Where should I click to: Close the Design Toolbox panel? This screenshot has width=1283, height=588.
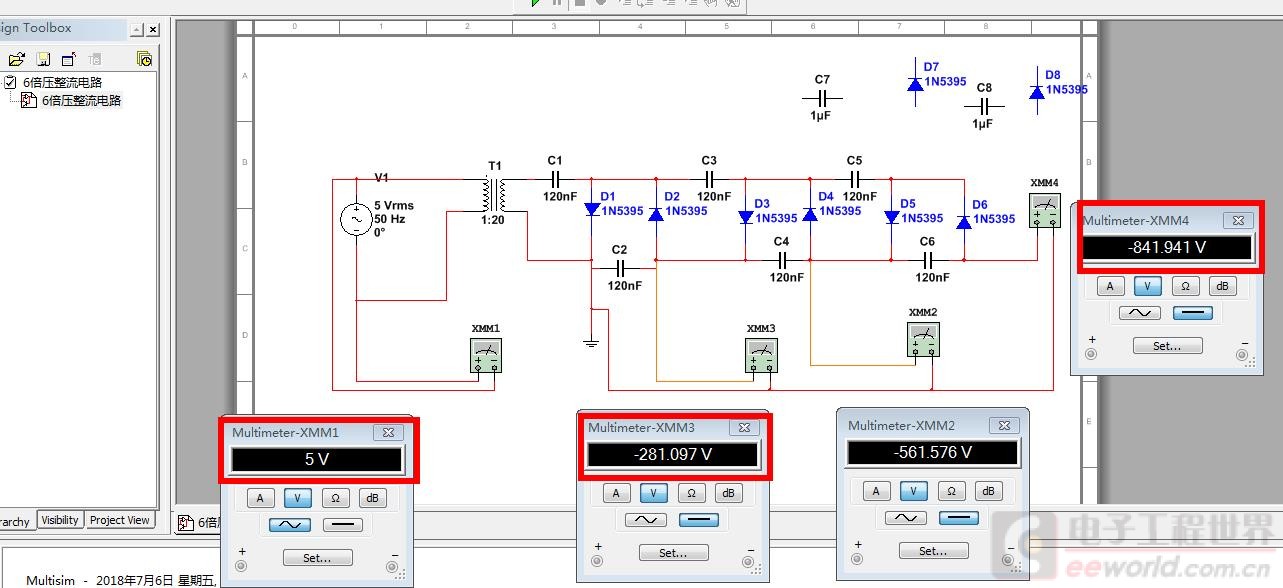152,30
